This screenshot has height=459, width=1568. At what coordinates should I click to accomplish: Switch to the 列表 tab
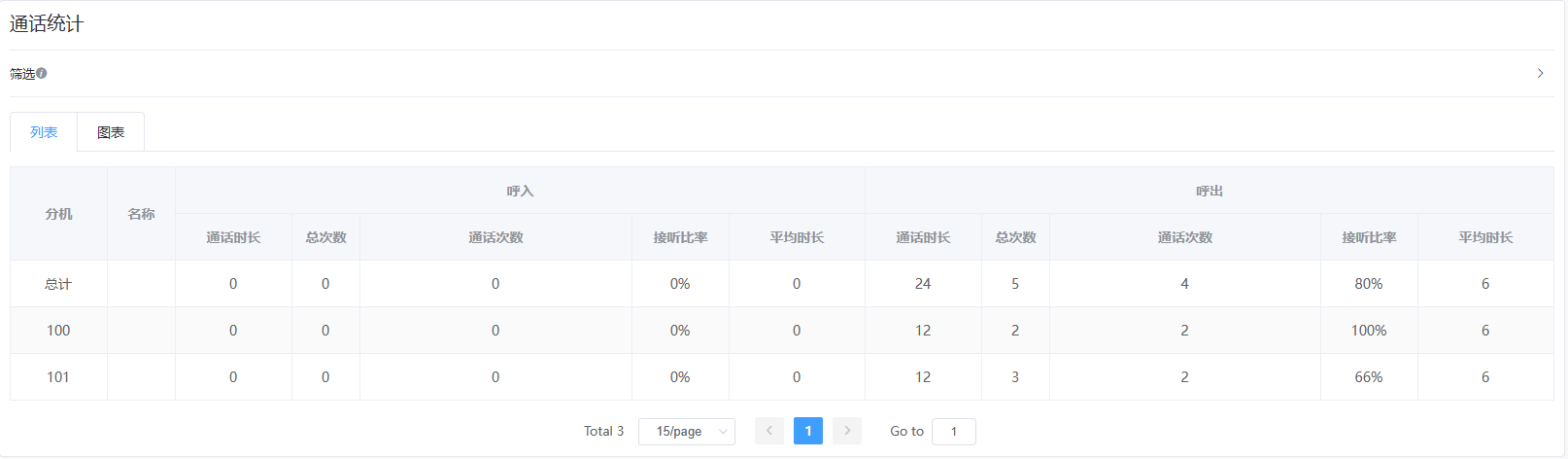pos(44,132)
